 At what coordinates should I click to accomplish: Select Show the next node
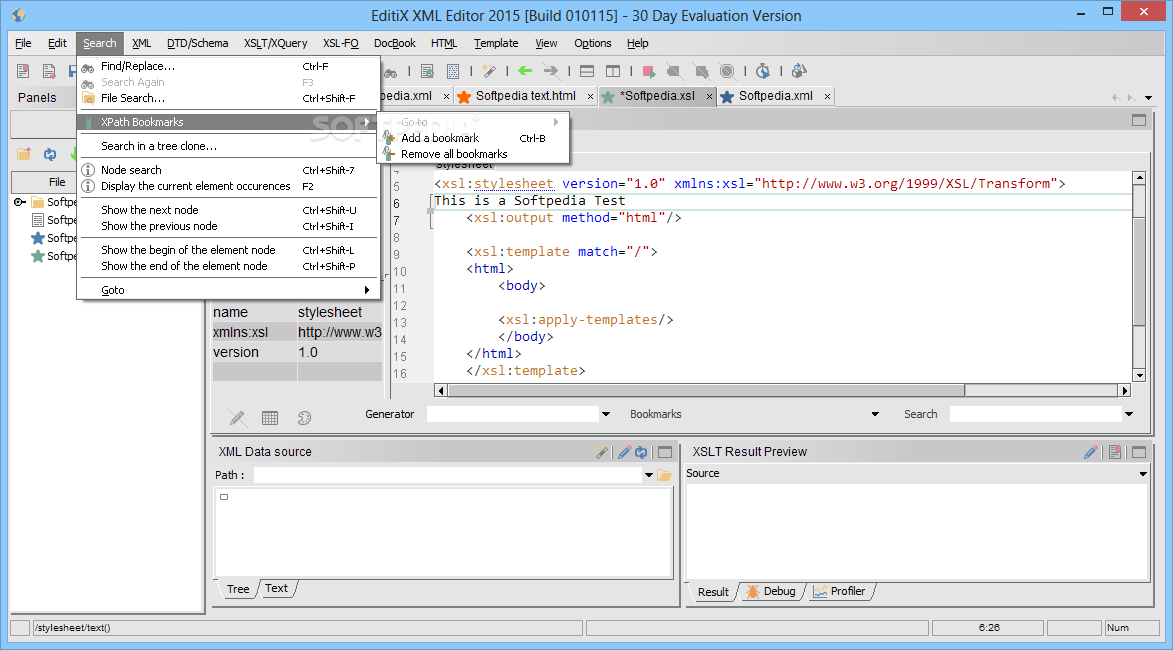[x=229, y=210]
